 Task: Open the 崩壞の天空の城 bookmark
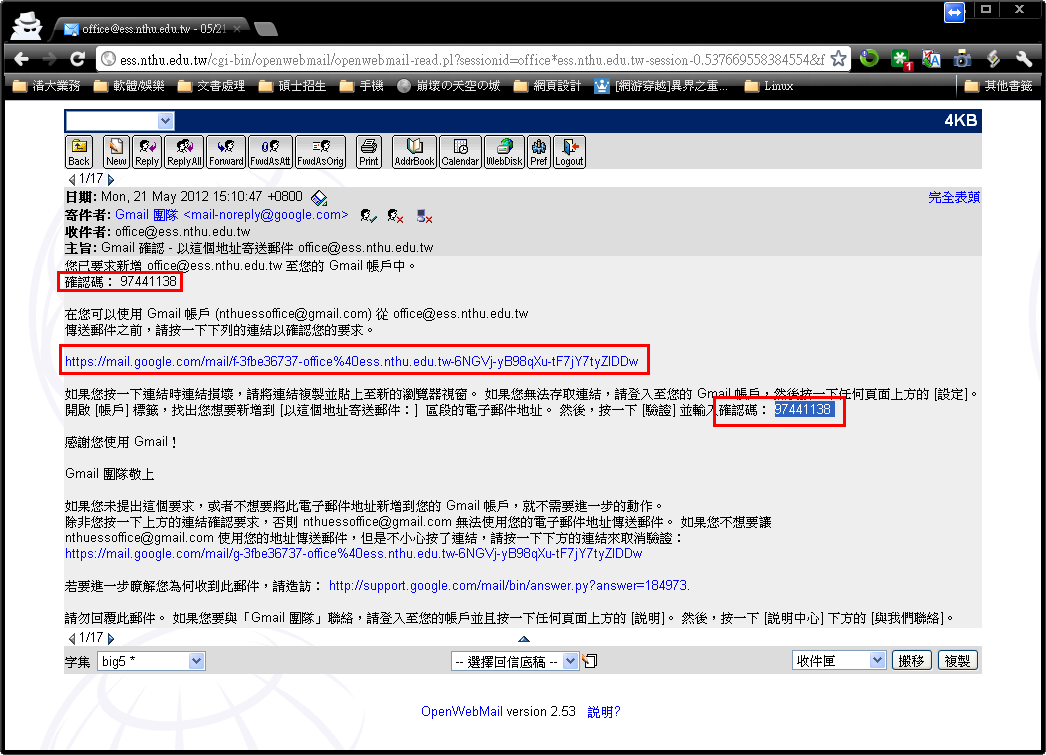(x=448, y=86)
